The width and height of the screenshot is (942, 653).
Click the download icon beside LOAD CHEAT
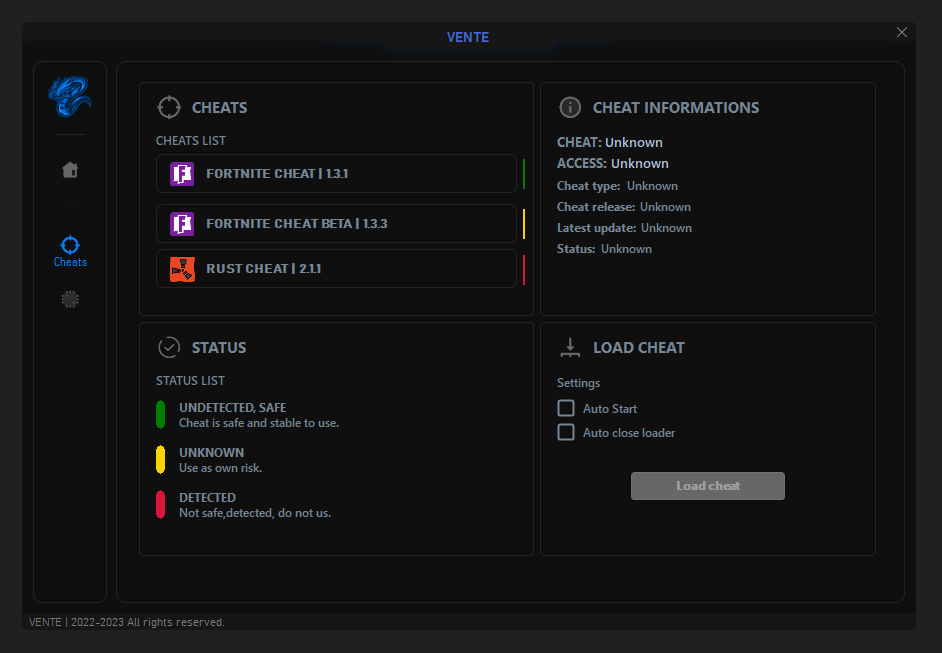click(x=570, y=347)
